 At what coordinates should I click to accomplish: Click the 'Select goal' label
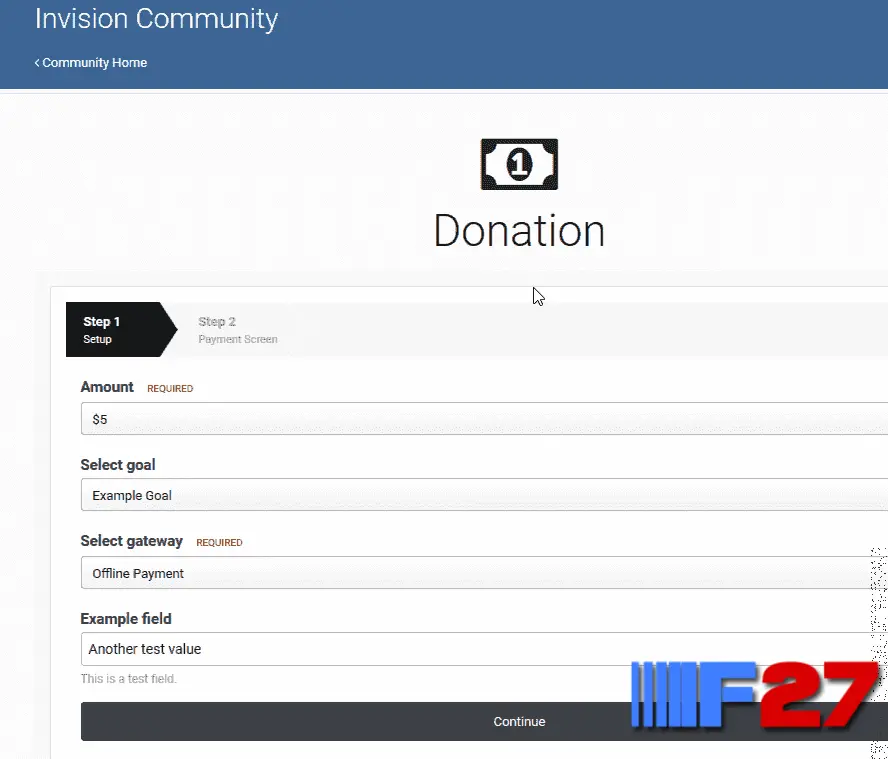pyautogui.click(x=118, y=465)
